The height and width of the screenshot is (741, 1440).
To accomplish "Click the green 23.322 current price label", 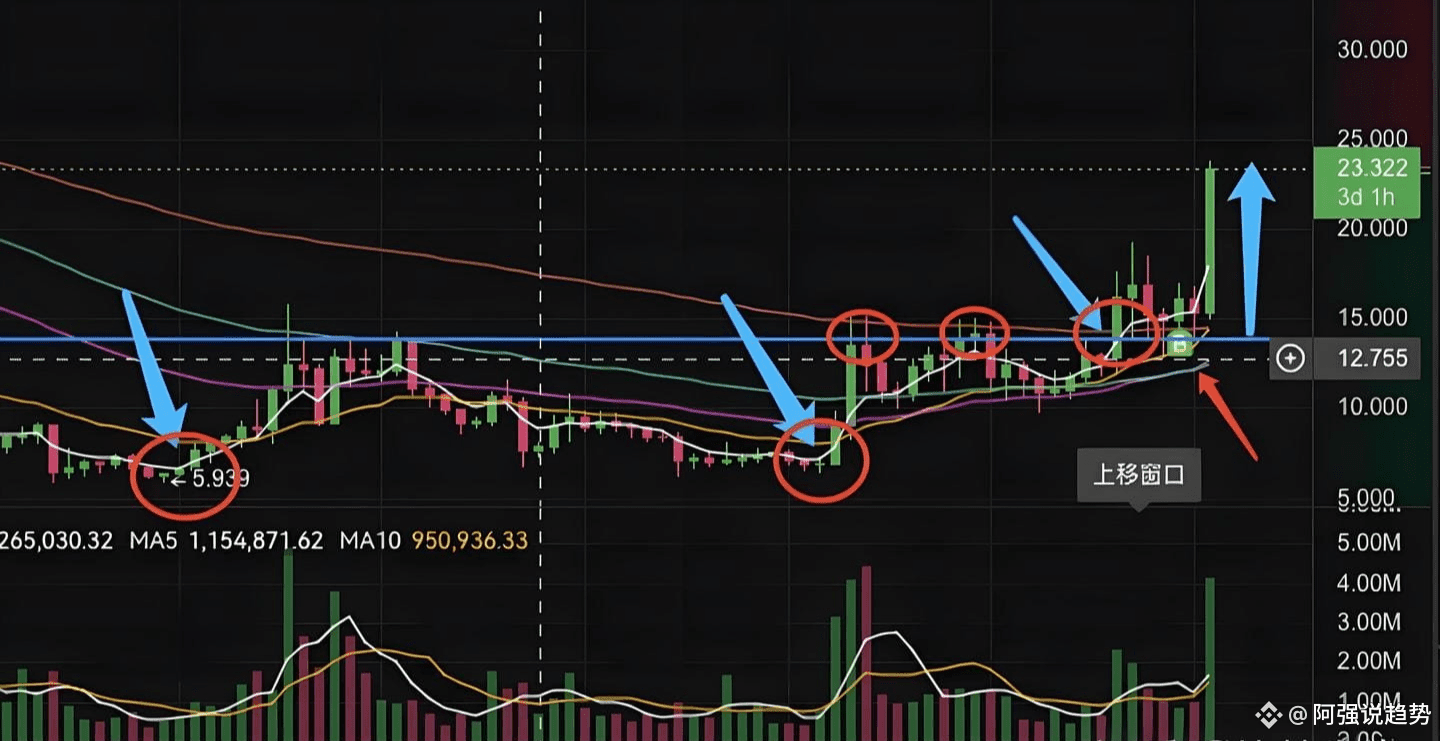I will (x=1366, y=183).
